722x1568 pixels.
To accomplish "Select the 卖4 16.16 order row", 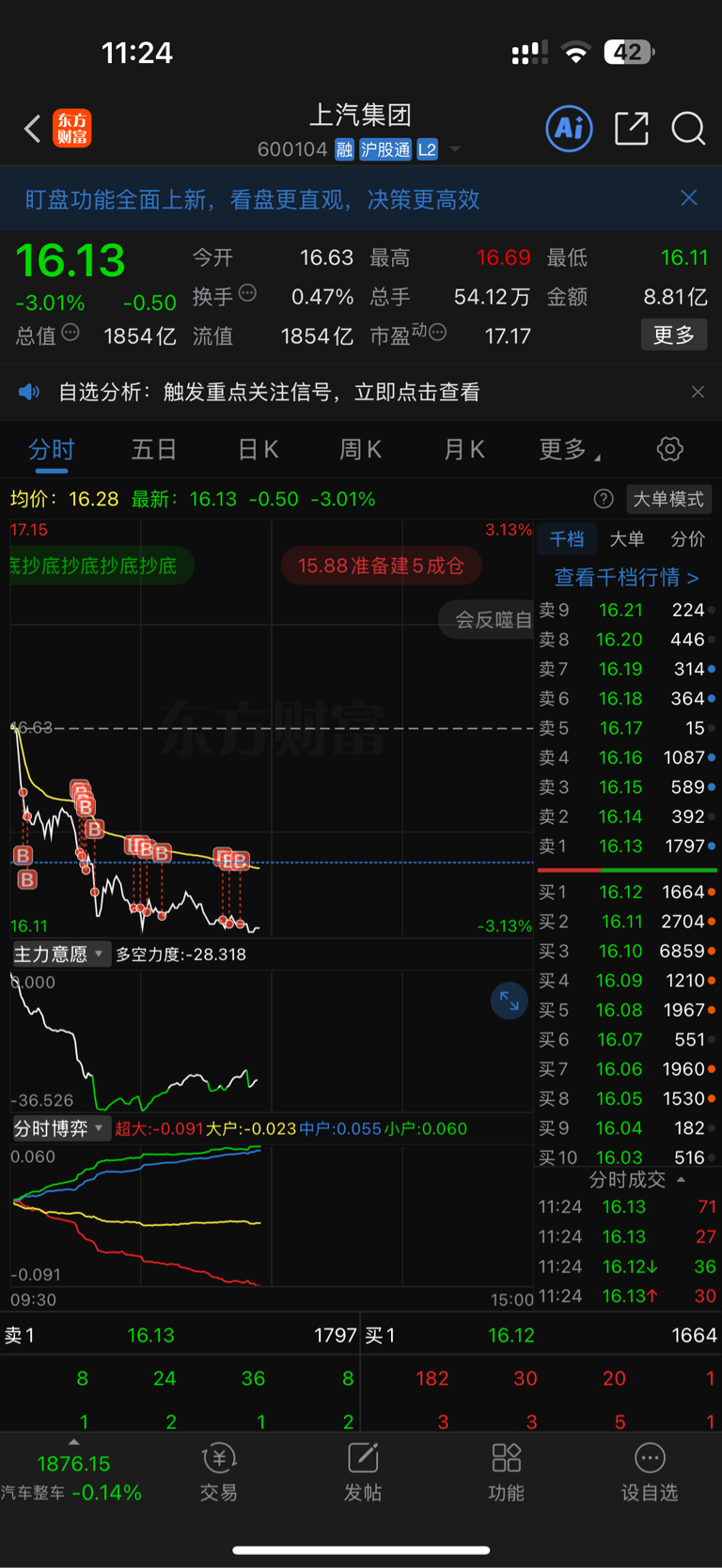I will pyautogui.click(x=627, y=757).
